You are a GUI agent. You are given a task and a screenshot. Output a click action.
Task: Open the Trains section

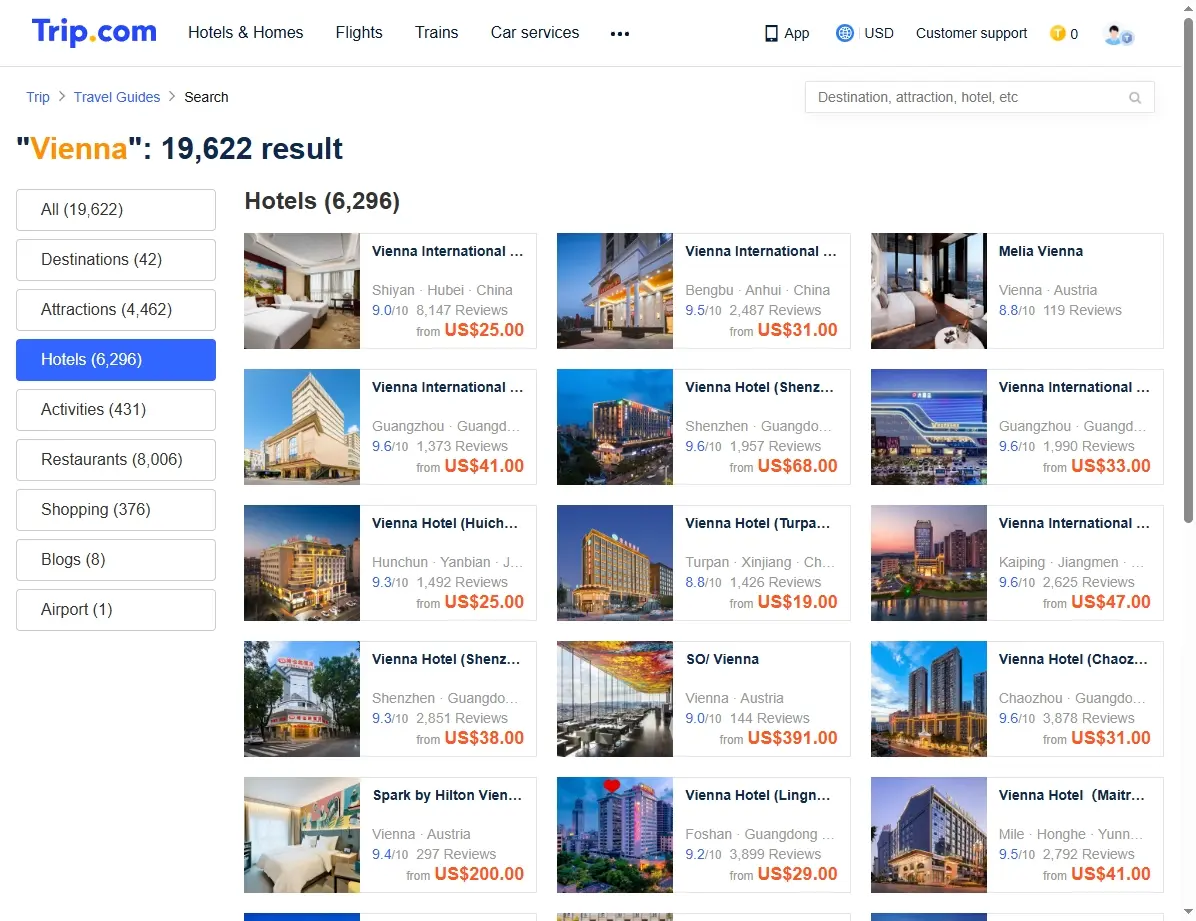coord(436,33)
